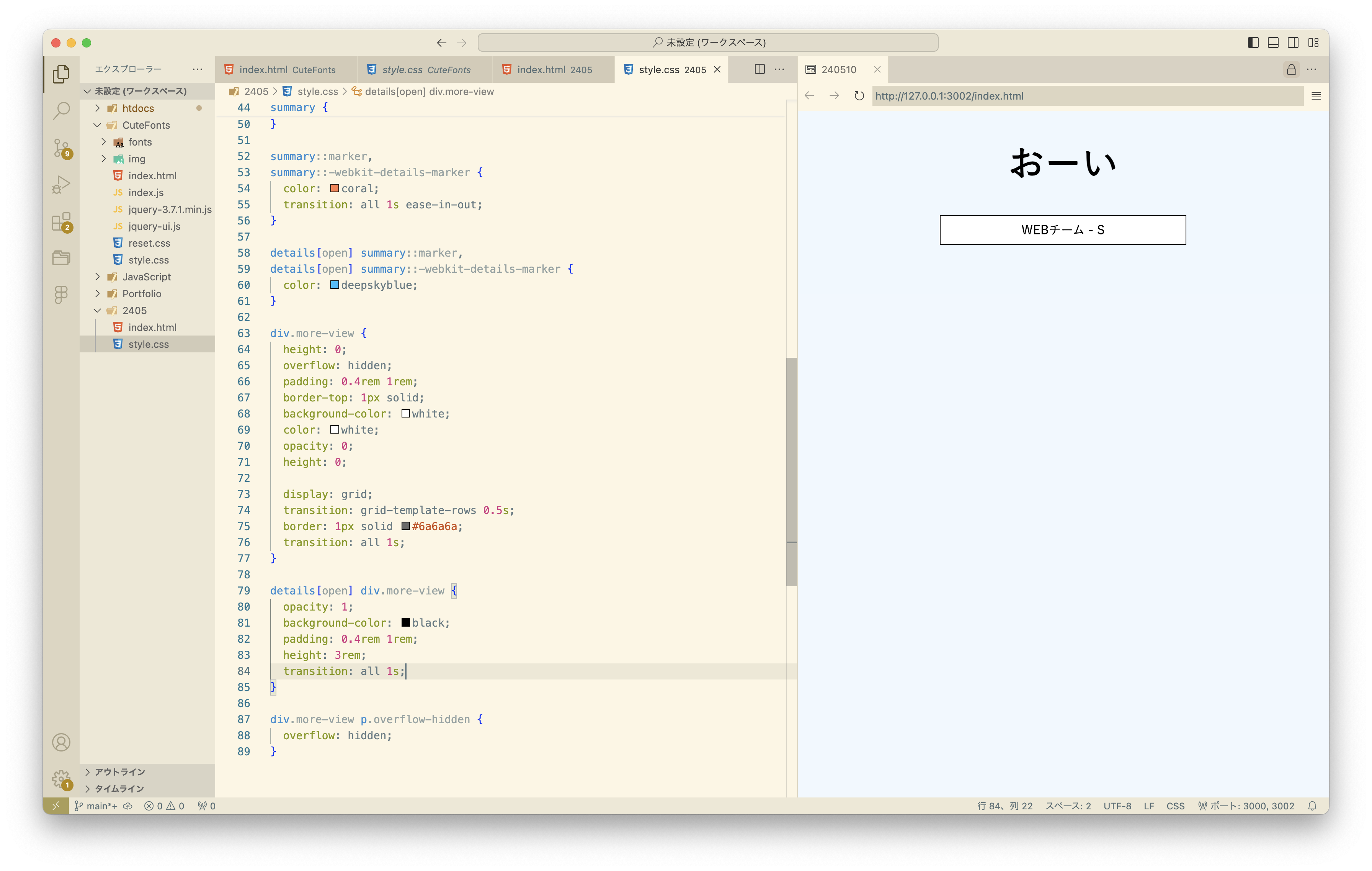Open reset.css in the explorer
The image size is (1372, 871).
pyautogui.click(x=147, y=243)
